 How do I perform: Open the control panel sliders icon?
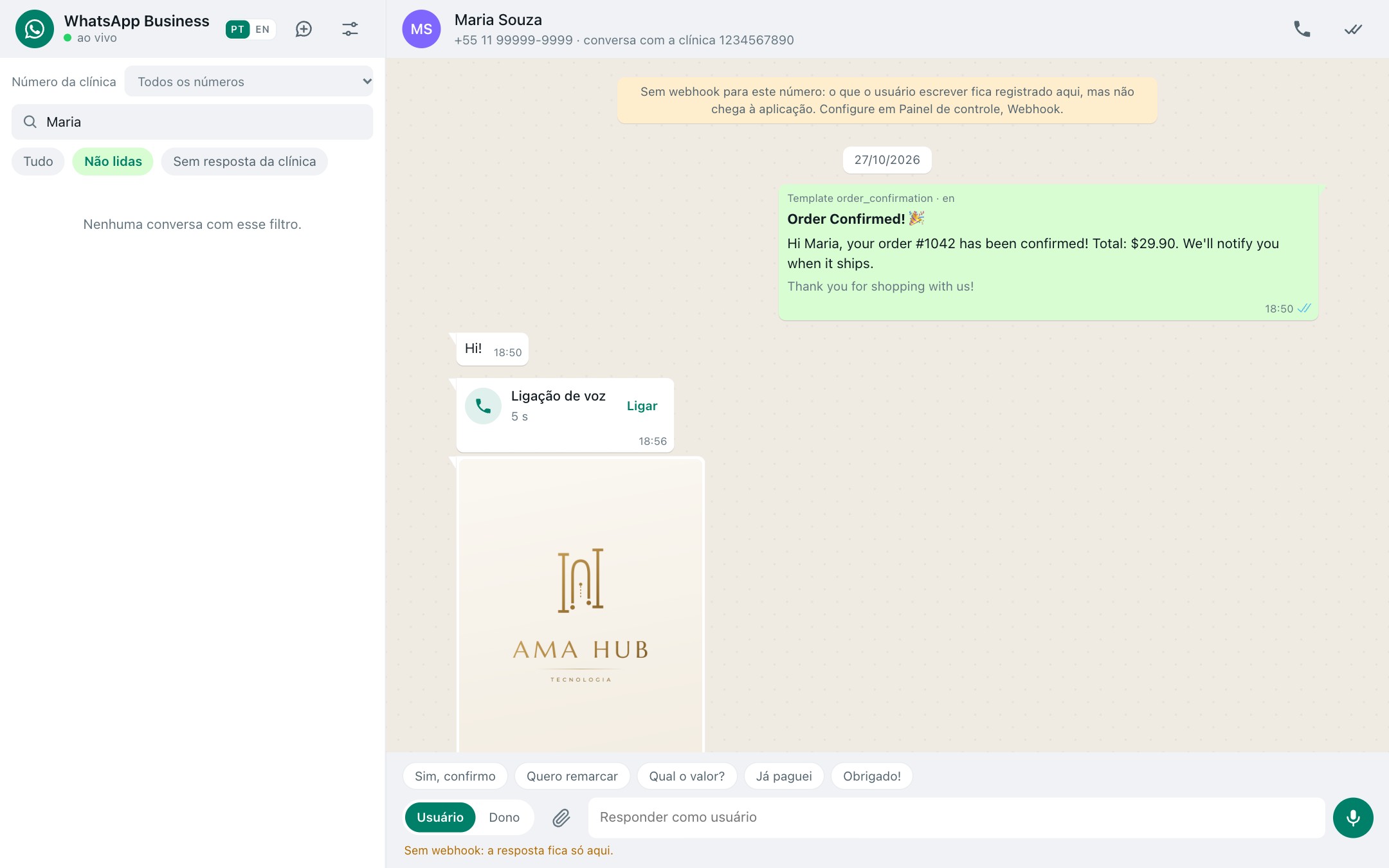click(350, 29)
